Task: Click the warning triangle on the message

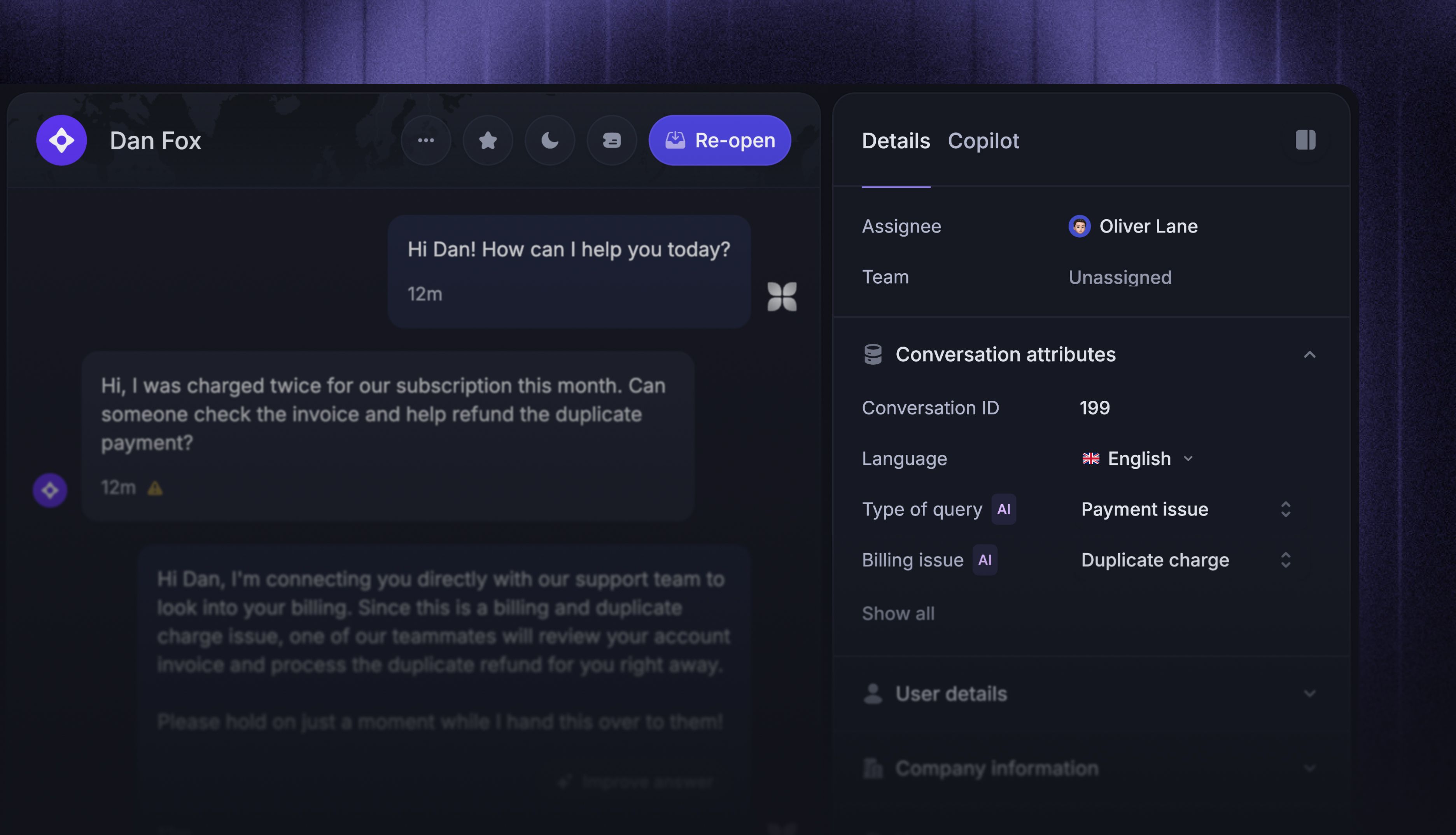Action: click(x=155, y=488)
